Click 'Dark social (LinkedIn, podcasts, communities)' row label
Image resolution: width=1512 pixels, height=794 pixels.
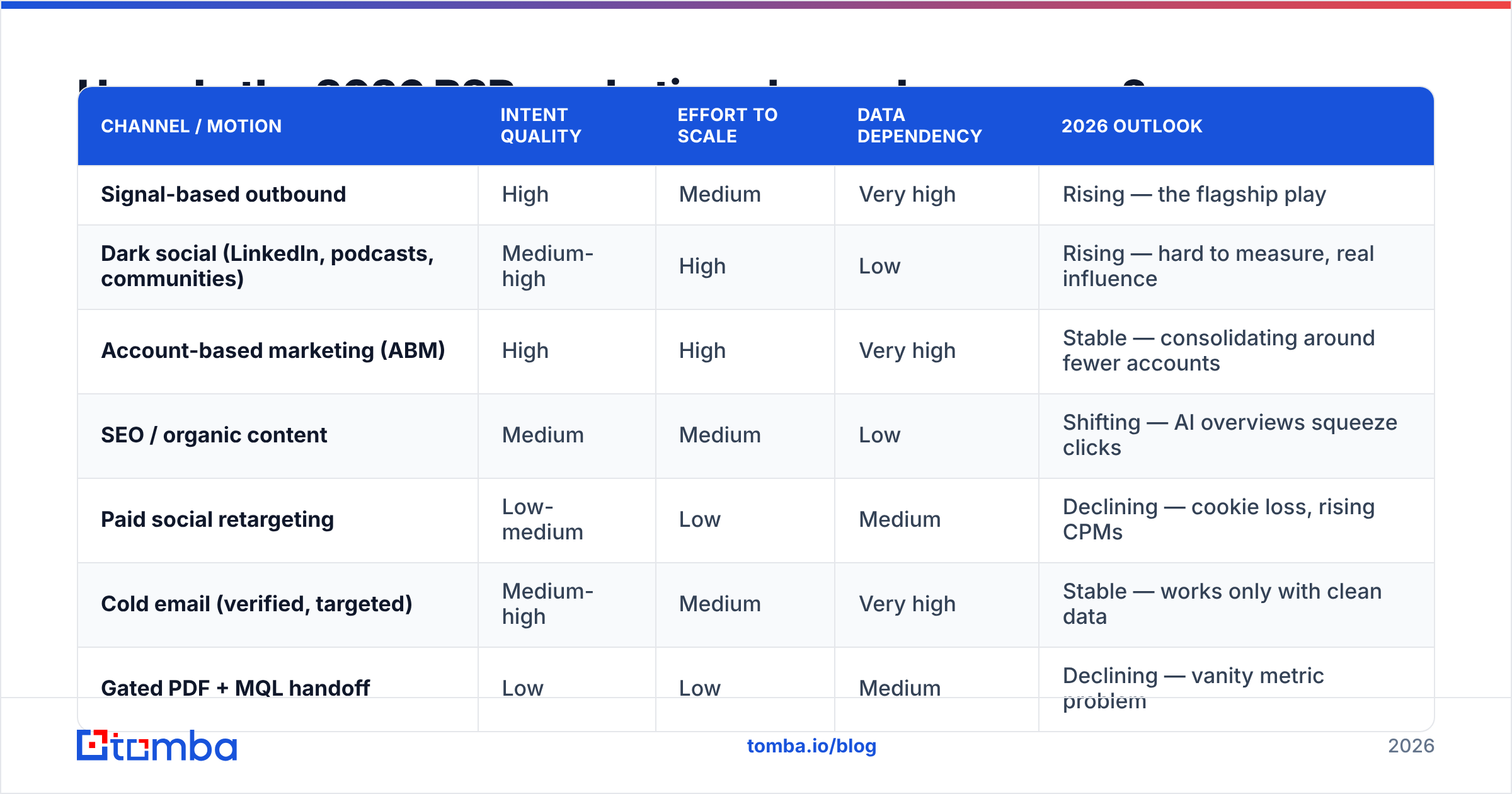(268, 266)
